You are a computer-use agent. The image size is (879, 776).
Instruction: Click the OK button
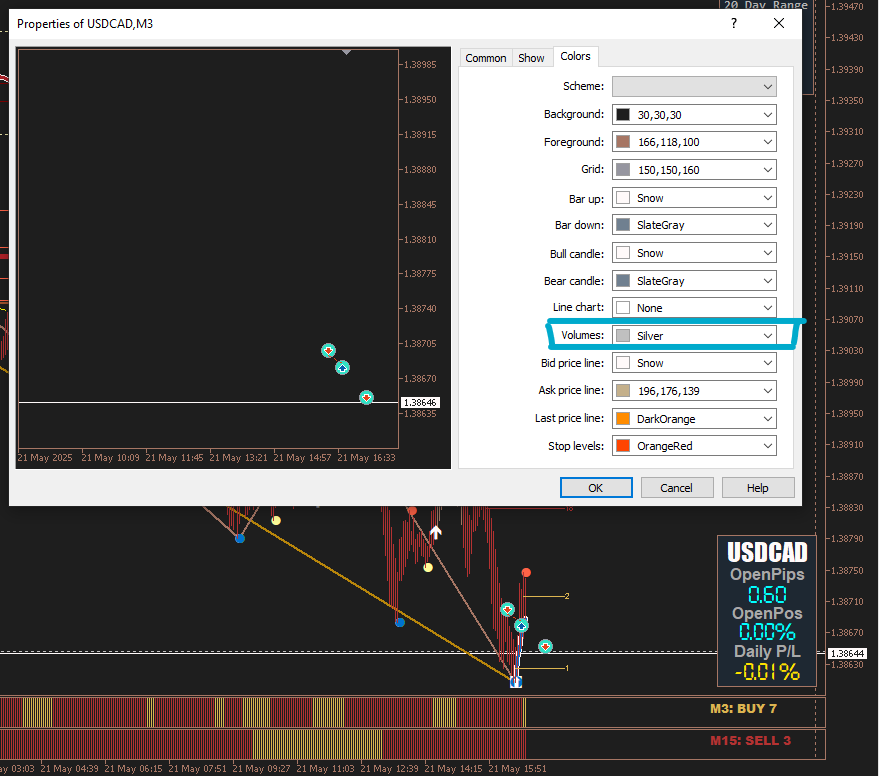(596, 488)
